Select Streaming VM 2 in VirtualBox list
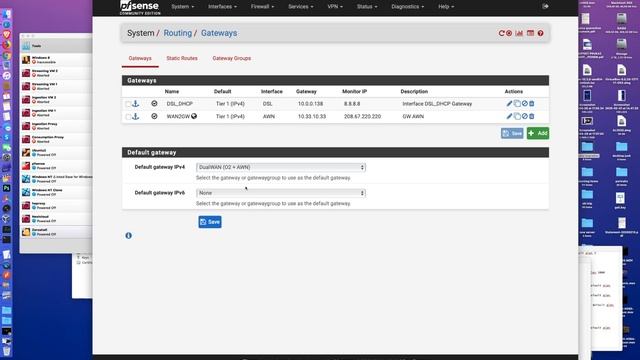Viewport: 640px width, 360px height. pyautogui.click(x=56, y=73)
